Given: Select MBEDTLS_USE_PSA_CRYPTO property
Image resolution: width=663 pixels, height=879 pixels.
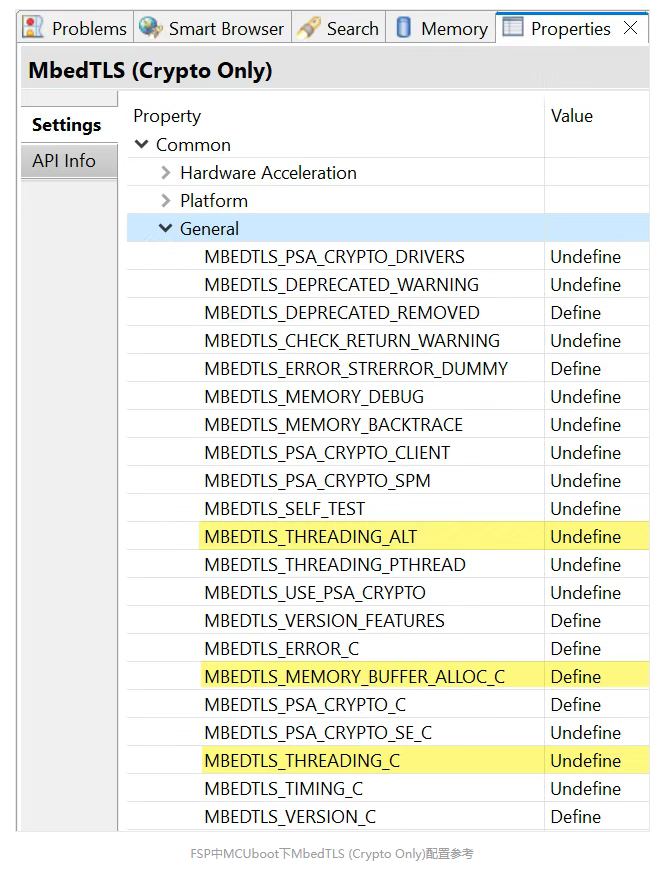Looking at the screenshot, I should click(x=315, y=593).
